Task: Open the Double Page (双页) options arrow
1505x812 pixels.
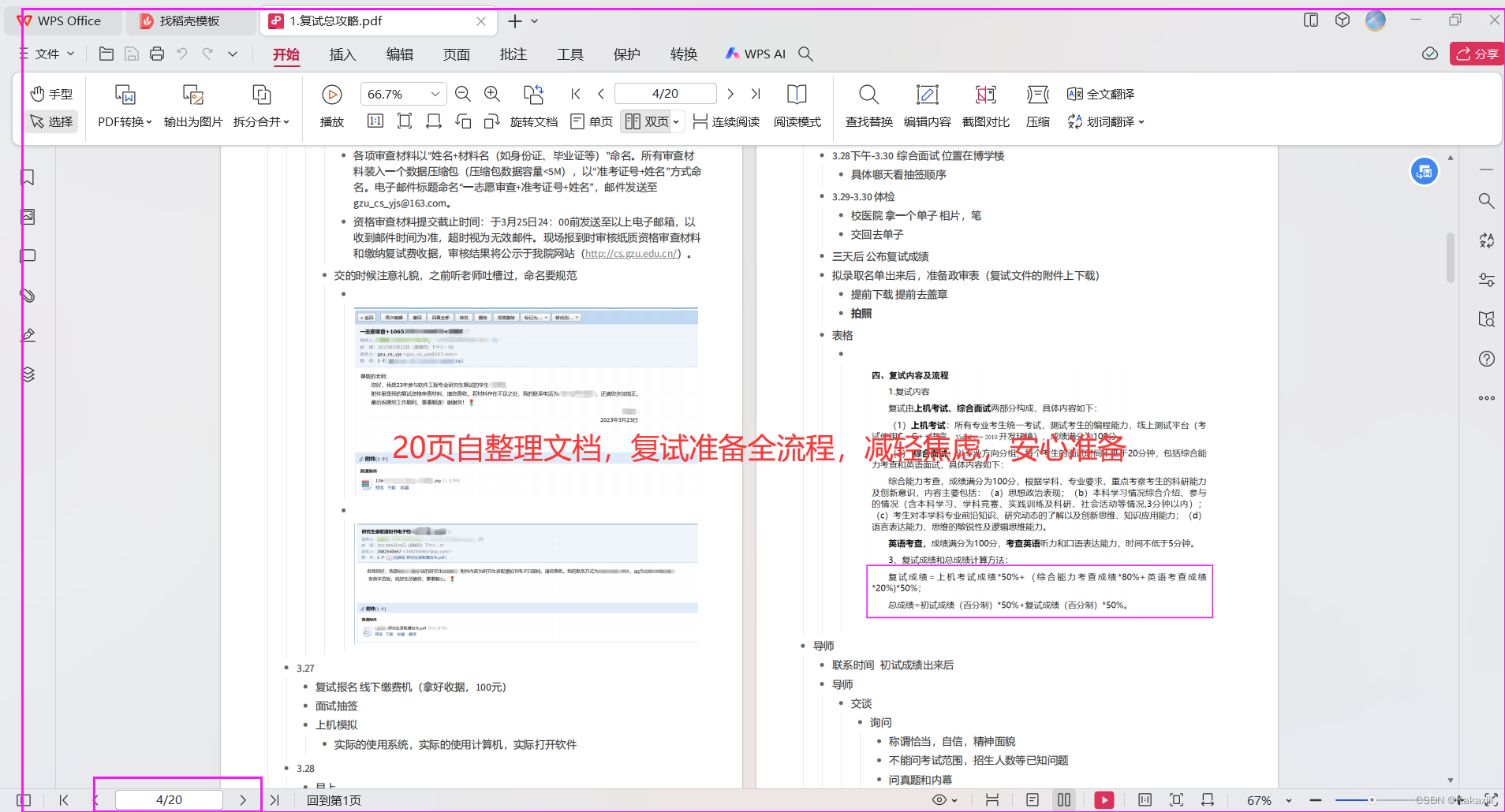Action: (676, 121)
